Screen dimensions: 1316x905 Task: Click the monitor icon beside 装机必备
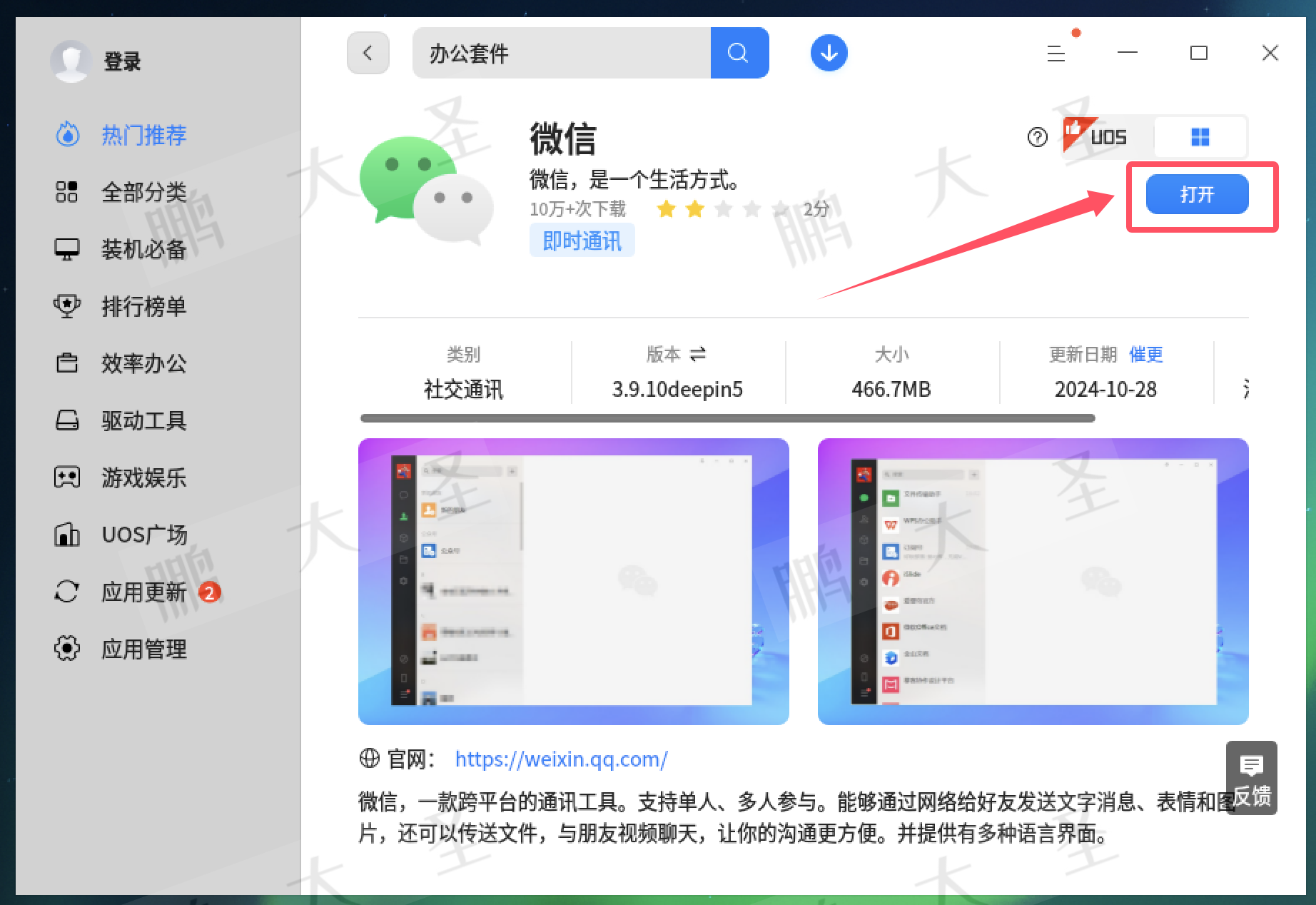[x=67, y=249]
